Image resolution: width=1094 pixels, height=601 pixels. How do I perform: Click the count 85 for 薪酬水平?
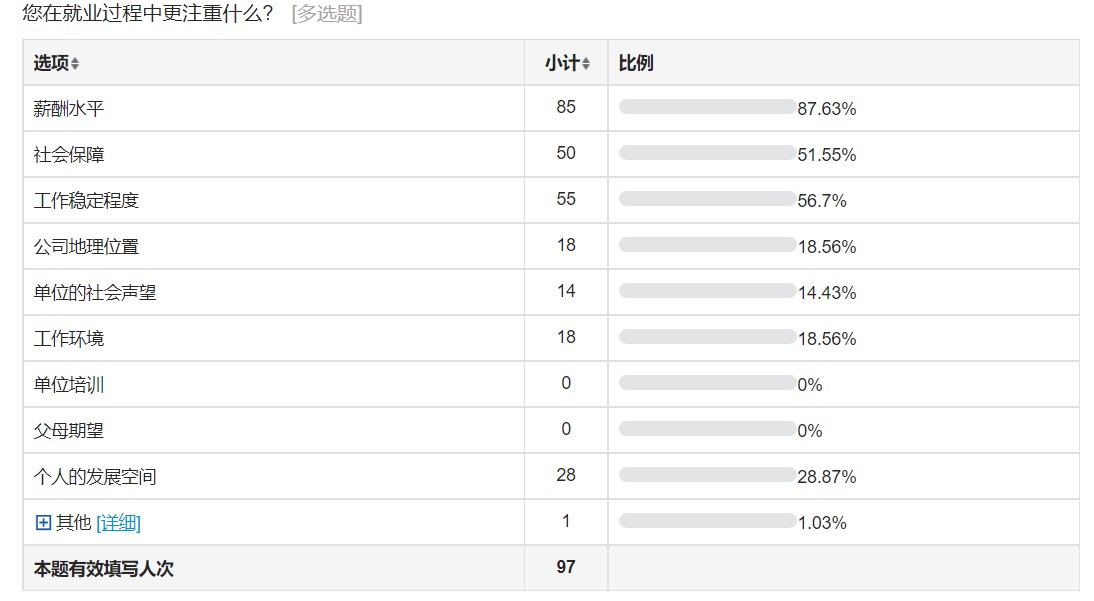[x=566, y=107]
